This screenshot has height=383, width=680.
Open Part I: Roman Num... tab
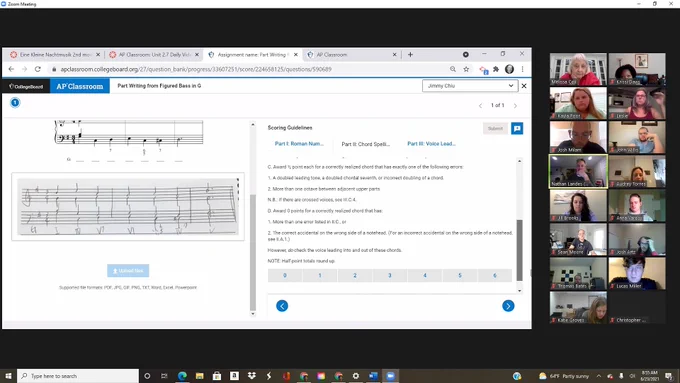coord(299,144)
